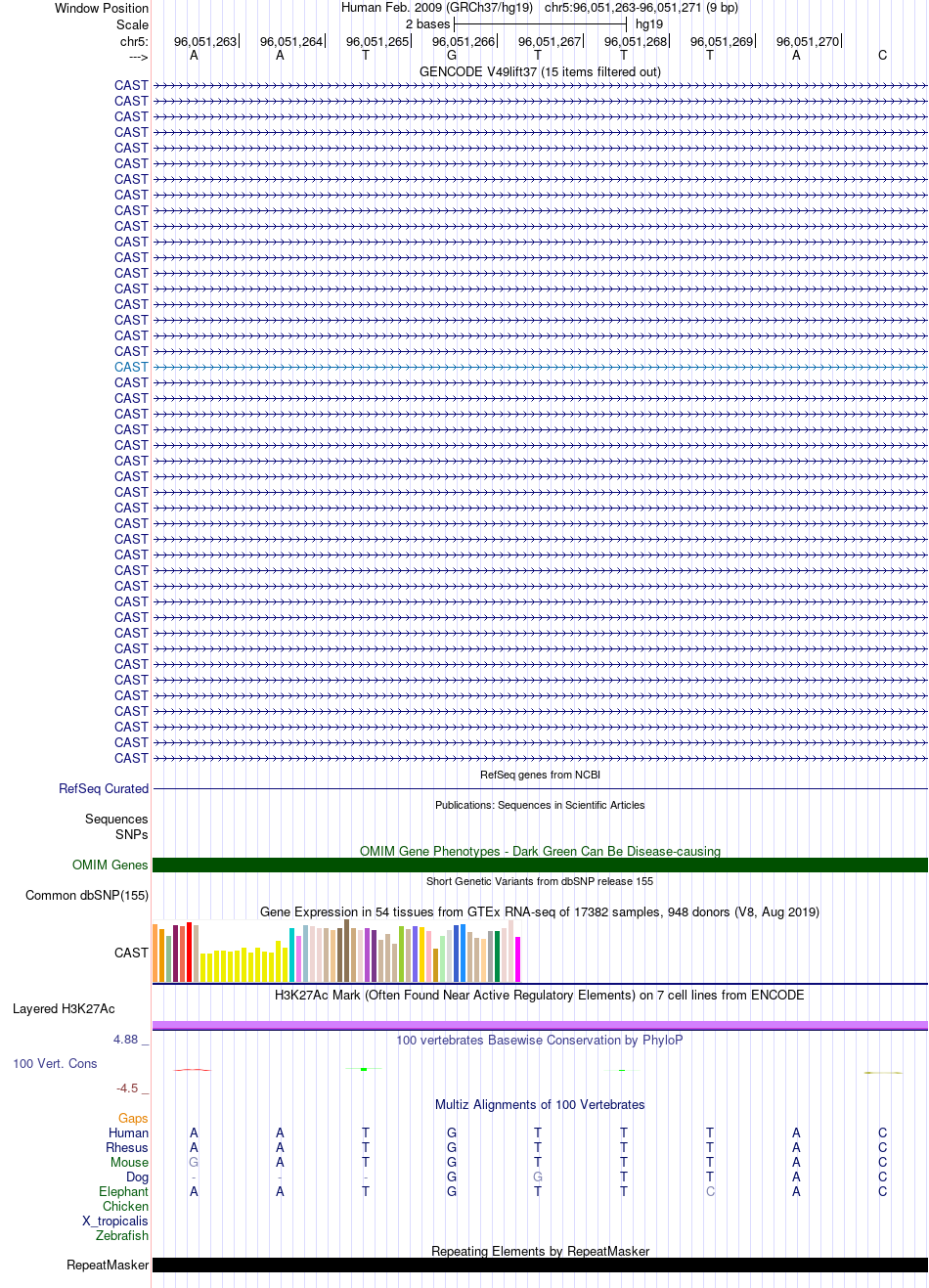
Task: Click the 2 bases scale bar label
Action: 428,23
